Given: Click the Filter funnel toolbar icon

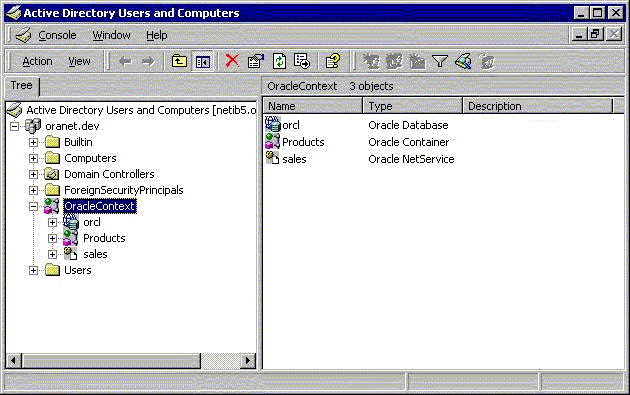Looking at the screenshot, I should [x=440, y=61].
